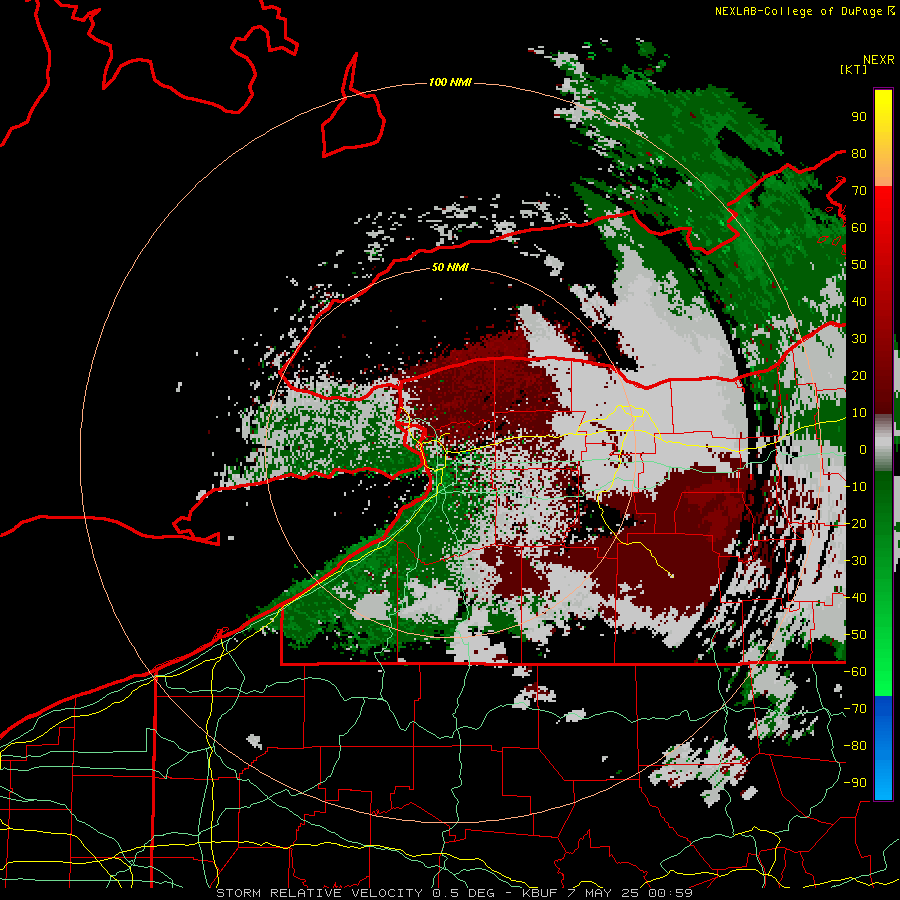Click the 0 value on the velocity scale
The image size is (900, 900).
[x=863, y=449]
